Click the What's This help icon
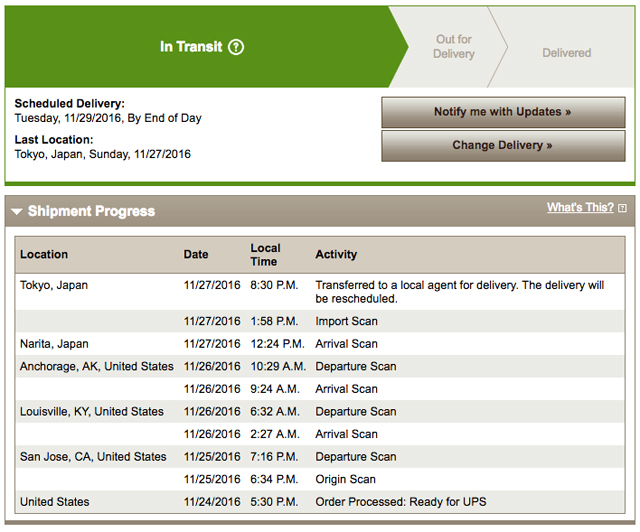The height and width of the screenshot is (532, 640). point(622,208)
